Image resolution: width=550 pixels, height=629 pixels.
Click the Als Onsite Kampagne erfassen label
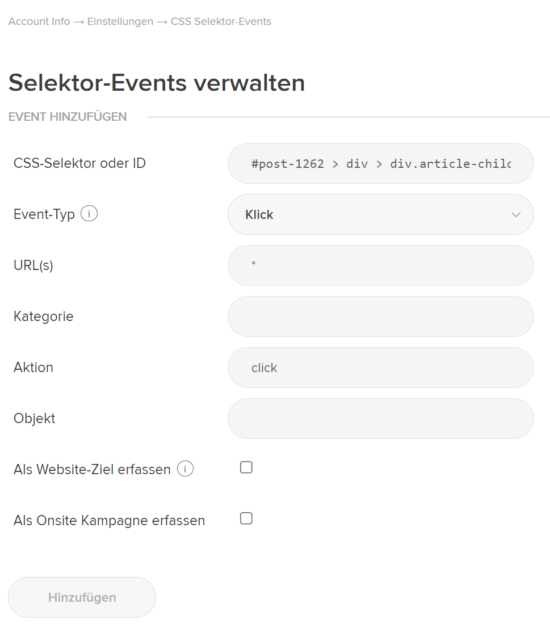(x=109, y=520)
